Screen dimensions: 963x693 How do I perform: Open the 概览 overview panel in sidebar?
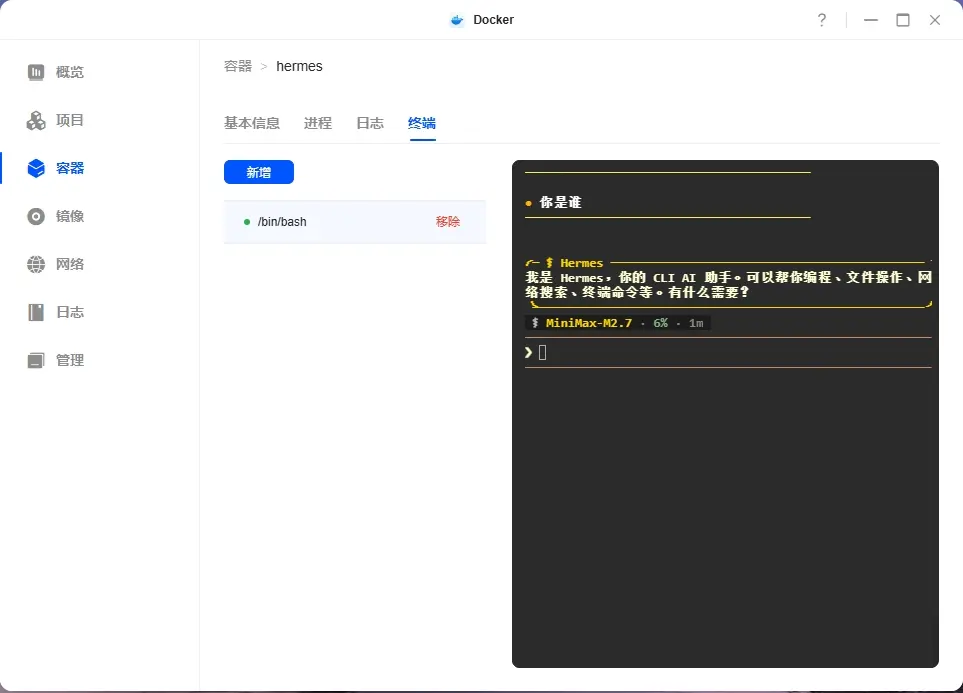[55, 71]
